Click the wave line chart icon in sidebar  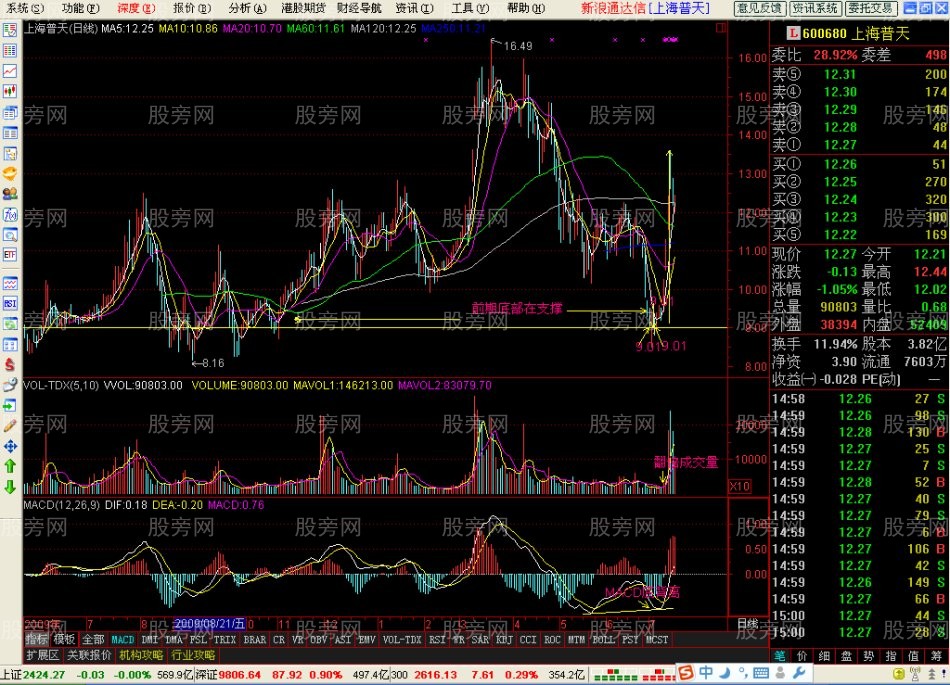10,283
